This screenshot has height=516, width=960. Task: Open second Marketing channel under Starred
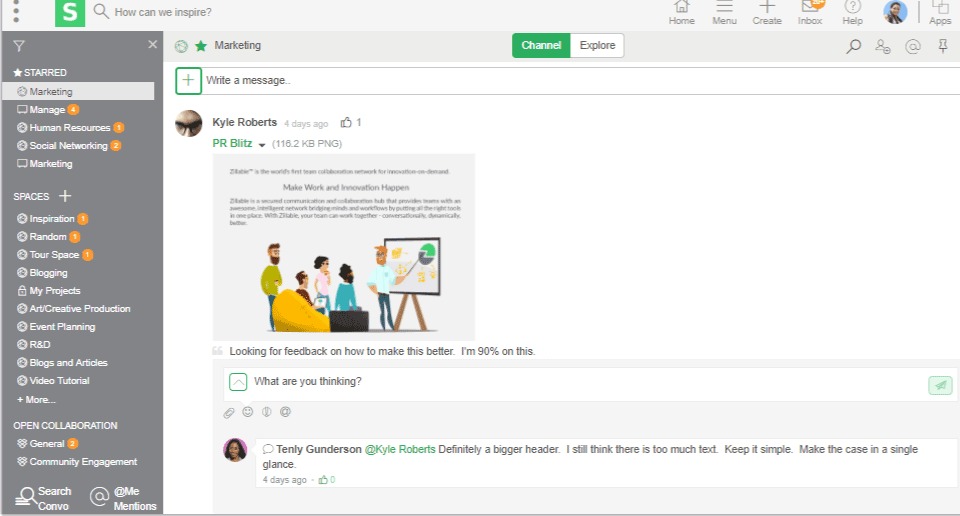pyautogui.click(x=51, y=163)
